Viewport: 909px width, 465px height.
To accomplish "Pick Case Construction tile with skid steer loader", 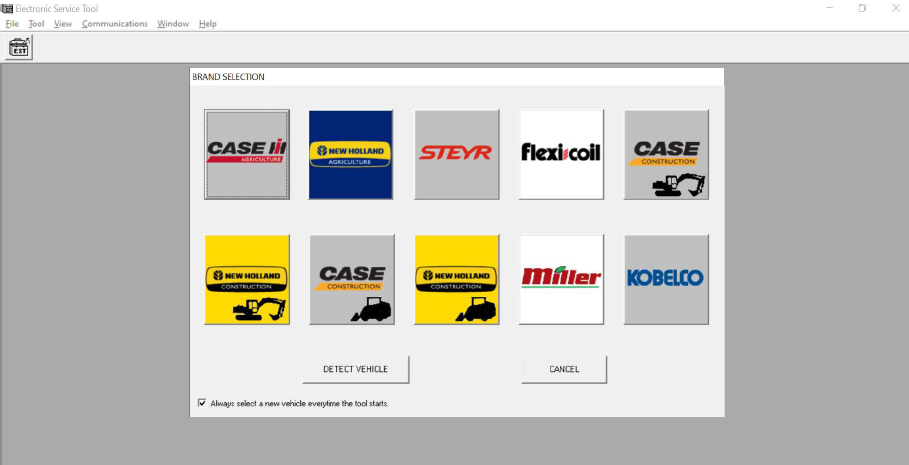I will pyautogui.click(x=352, y=279).
